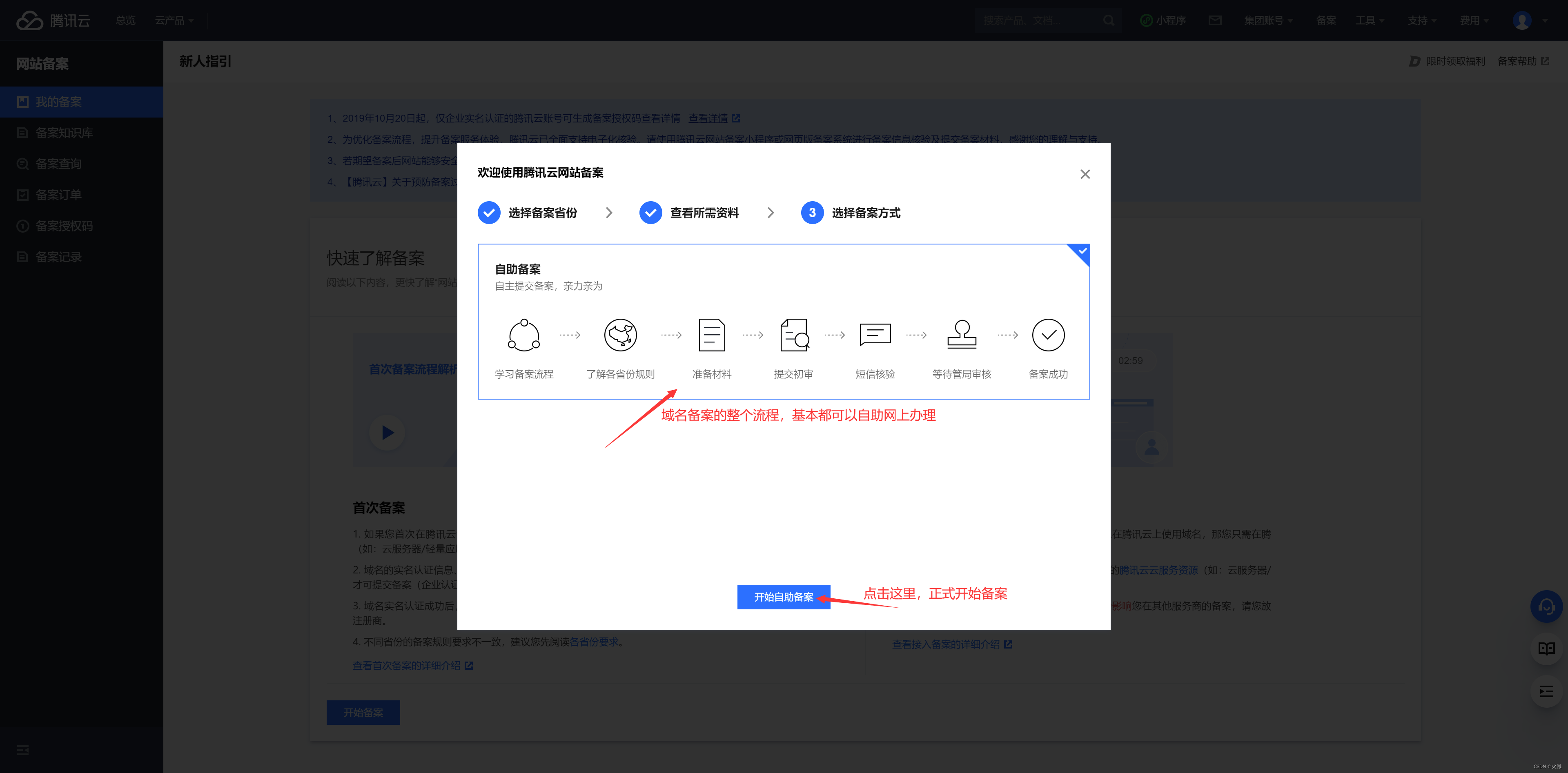1568x773 pixels.
Task: Click the search magnifier icon in top bar
Action: (x=1109, y=20)
